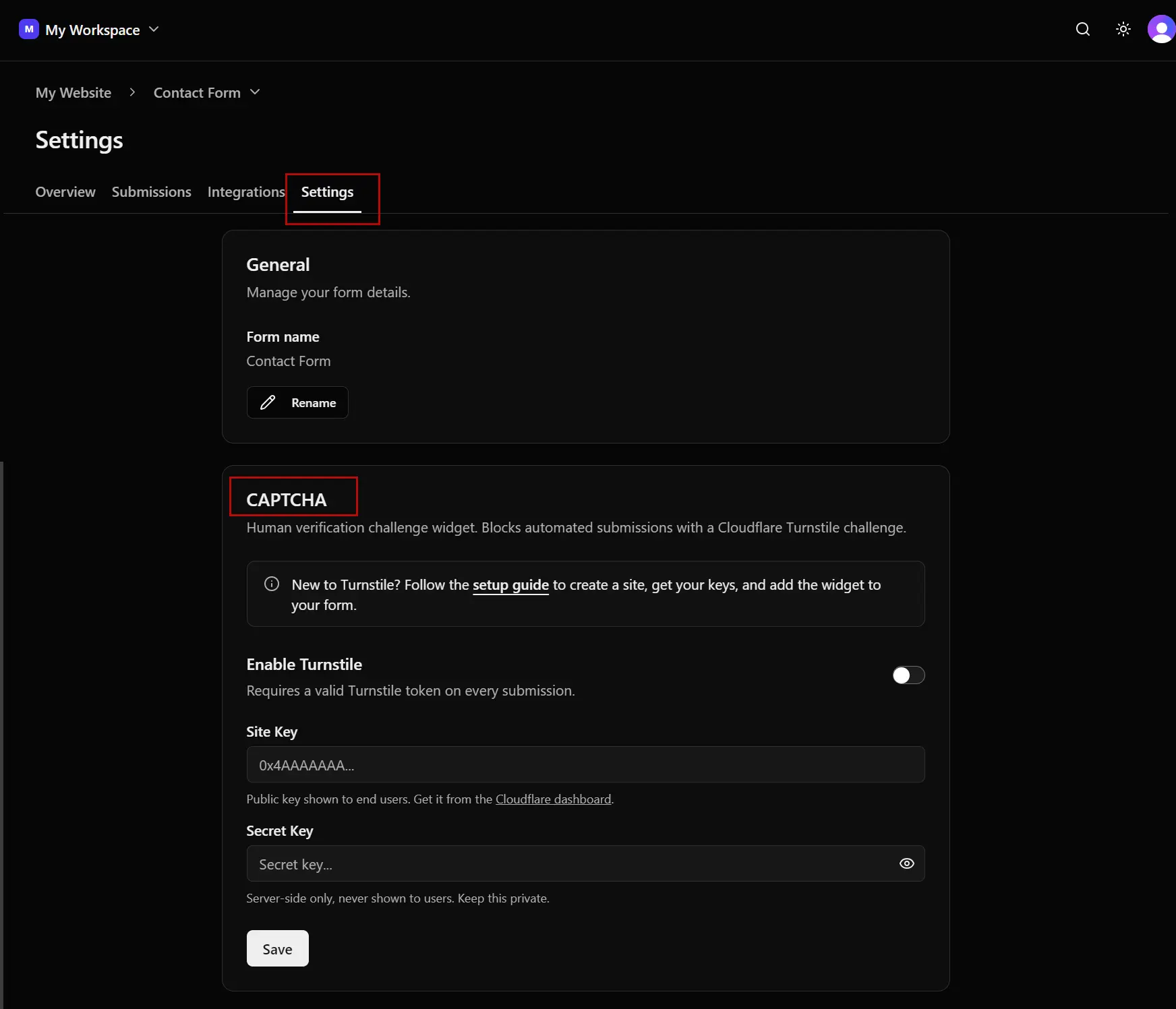Open the profile avatar menu
This screenshot has width=1176, height=1009.
pos(1161,29)
